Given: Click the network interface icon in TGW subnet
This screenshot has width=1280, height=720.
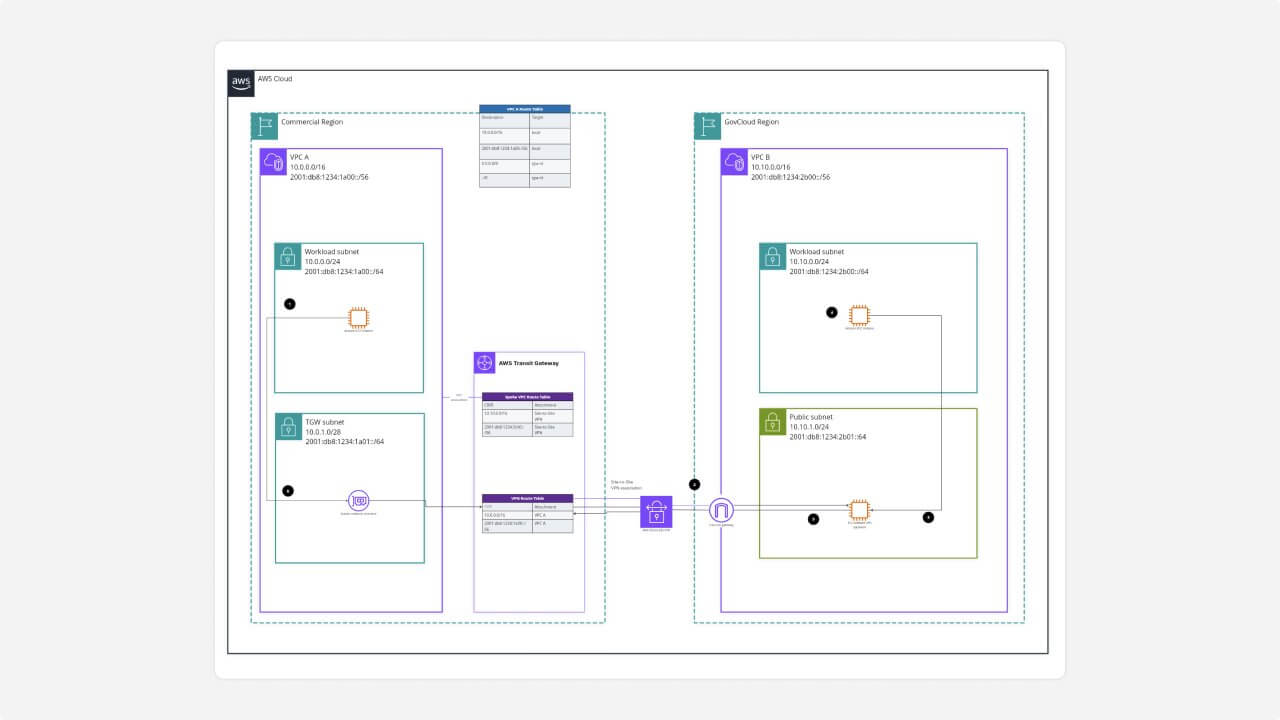Looking at the screenshot, I should pos(358,500).
